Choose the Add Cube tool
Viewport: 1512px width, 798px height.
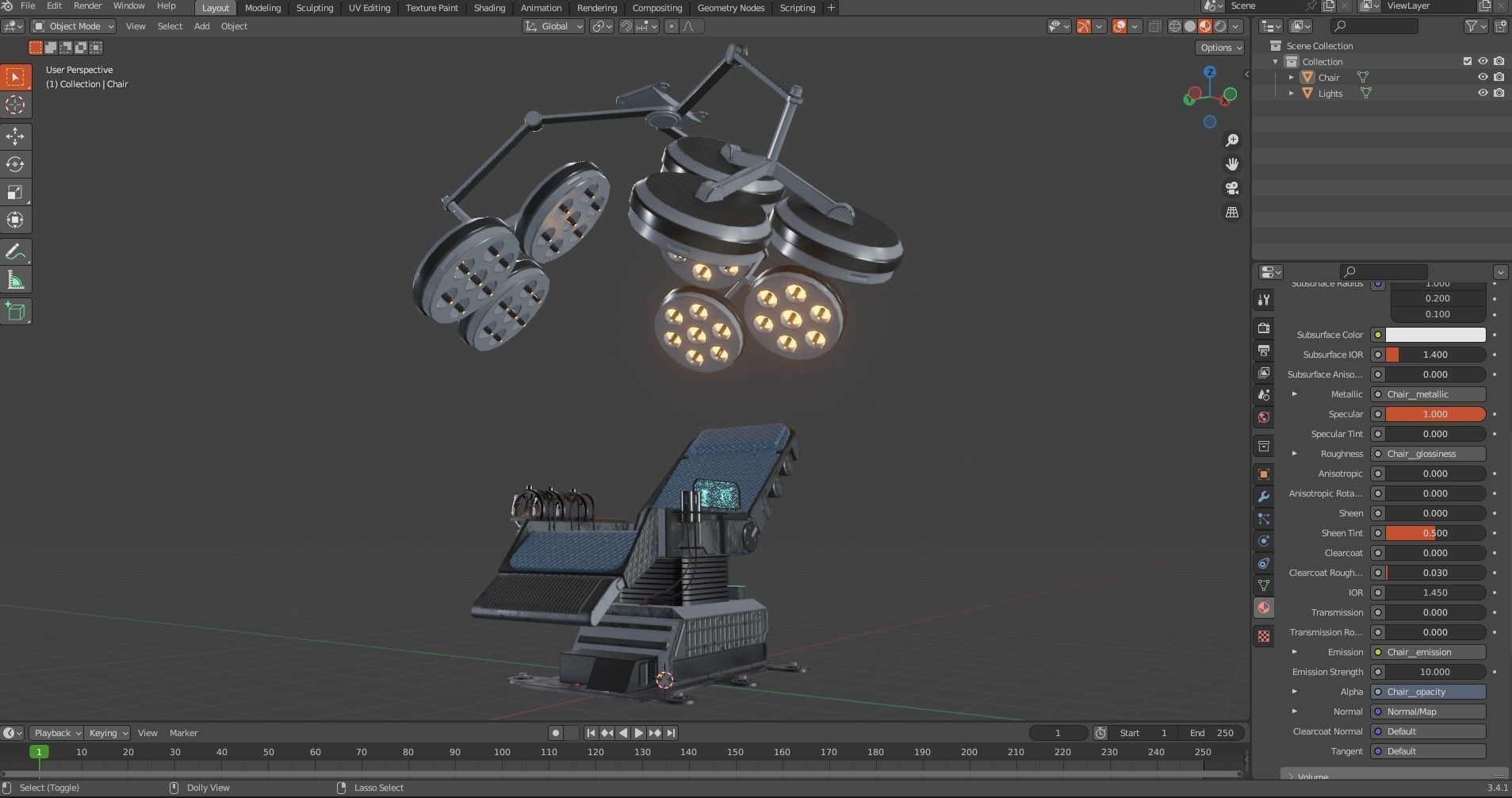(15, 311)
